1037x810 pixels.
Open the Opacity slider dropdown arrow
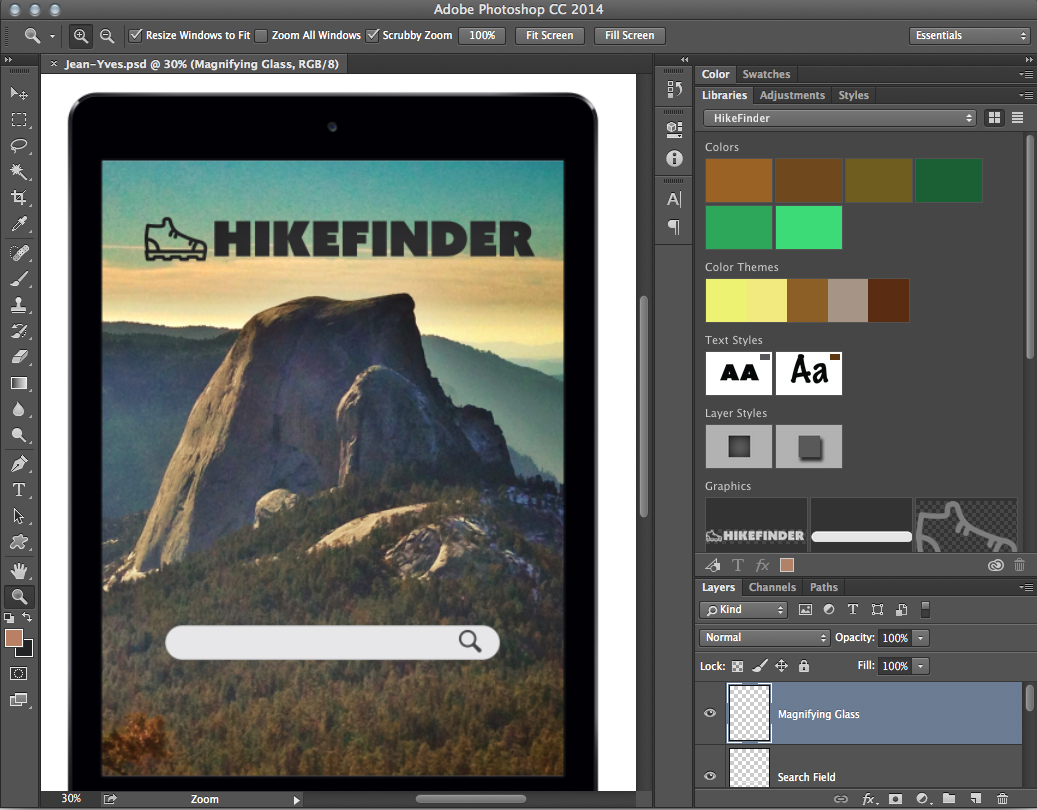921,638
